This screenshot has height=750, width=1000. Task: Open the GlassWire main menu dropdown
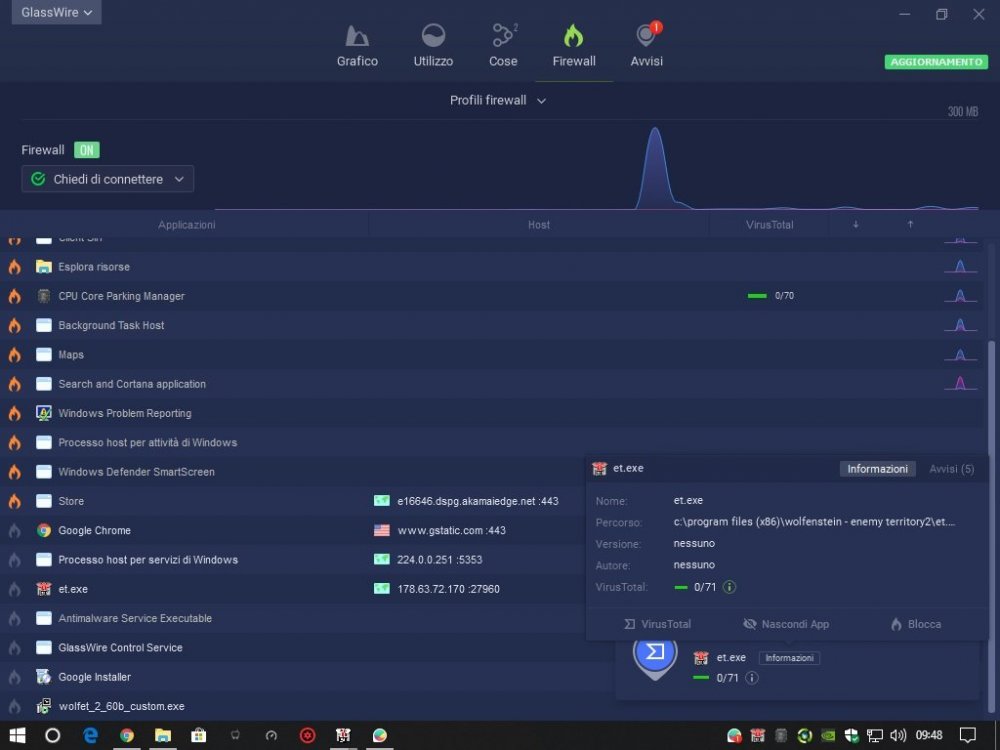[56, 12]
